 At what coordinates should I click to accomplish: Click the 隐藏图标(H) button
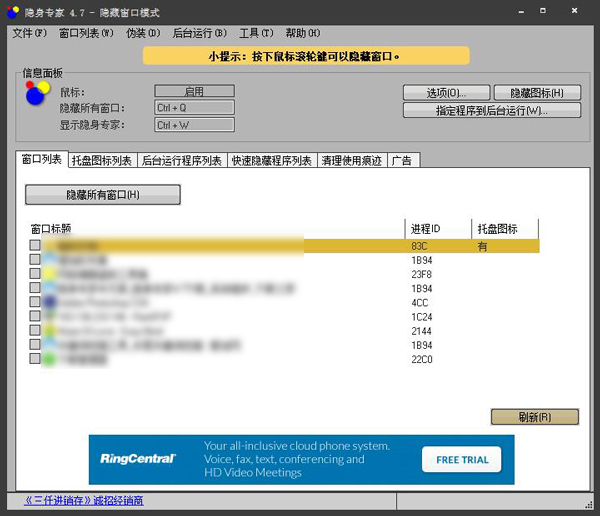537,93
